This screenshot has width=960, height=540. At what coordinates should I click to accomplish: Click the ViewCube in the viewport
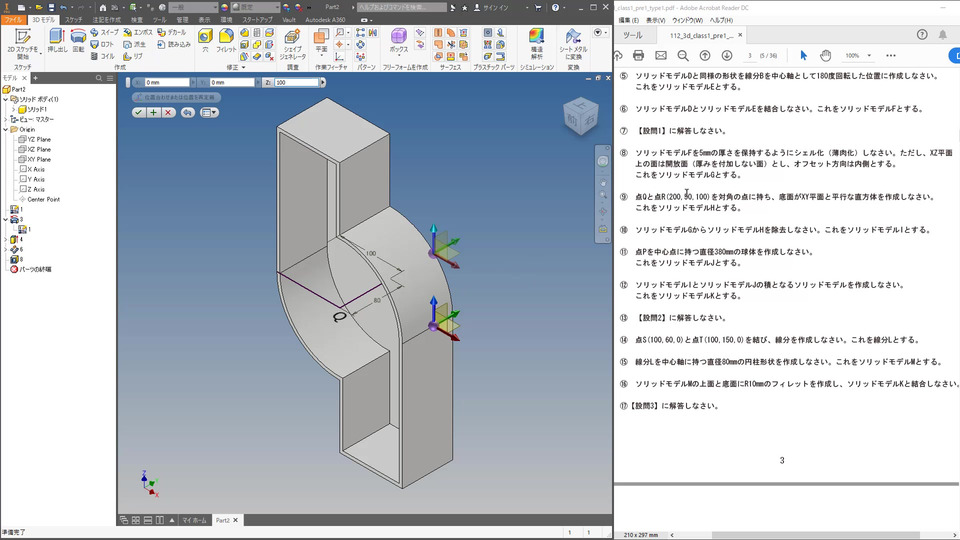point(579,116)
